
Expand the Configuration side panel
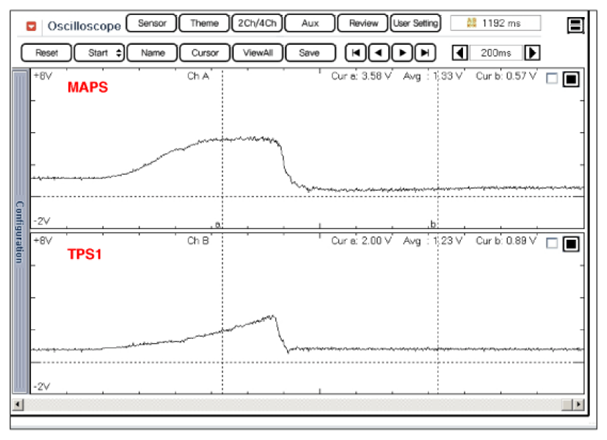pyautogui.click(x=20, y=231)
